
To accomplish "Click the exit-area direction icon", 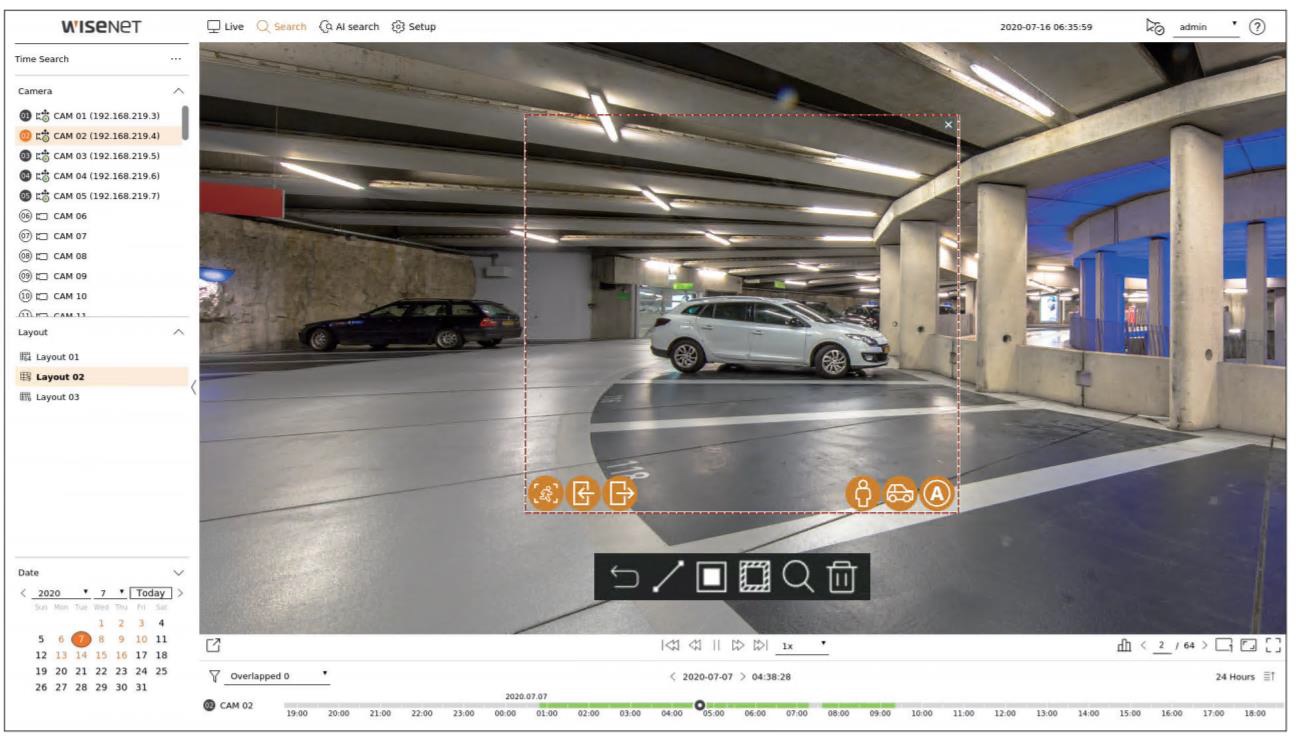I will tap(622, 493).
